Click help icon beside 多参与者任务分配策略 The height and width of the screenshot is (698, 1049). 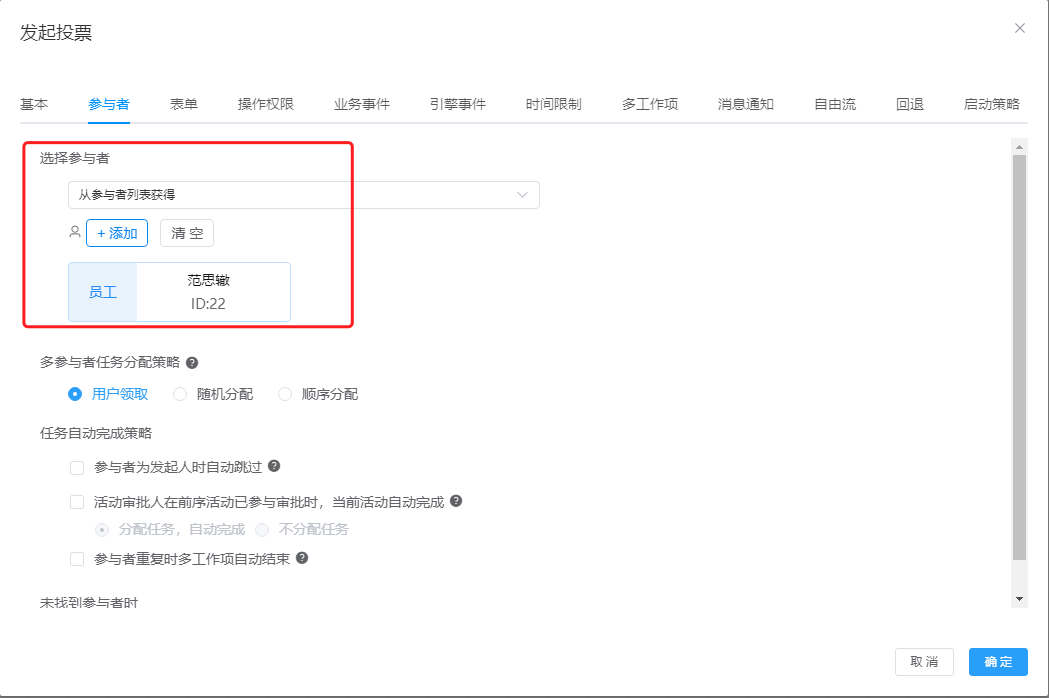[x=192, y=363]
